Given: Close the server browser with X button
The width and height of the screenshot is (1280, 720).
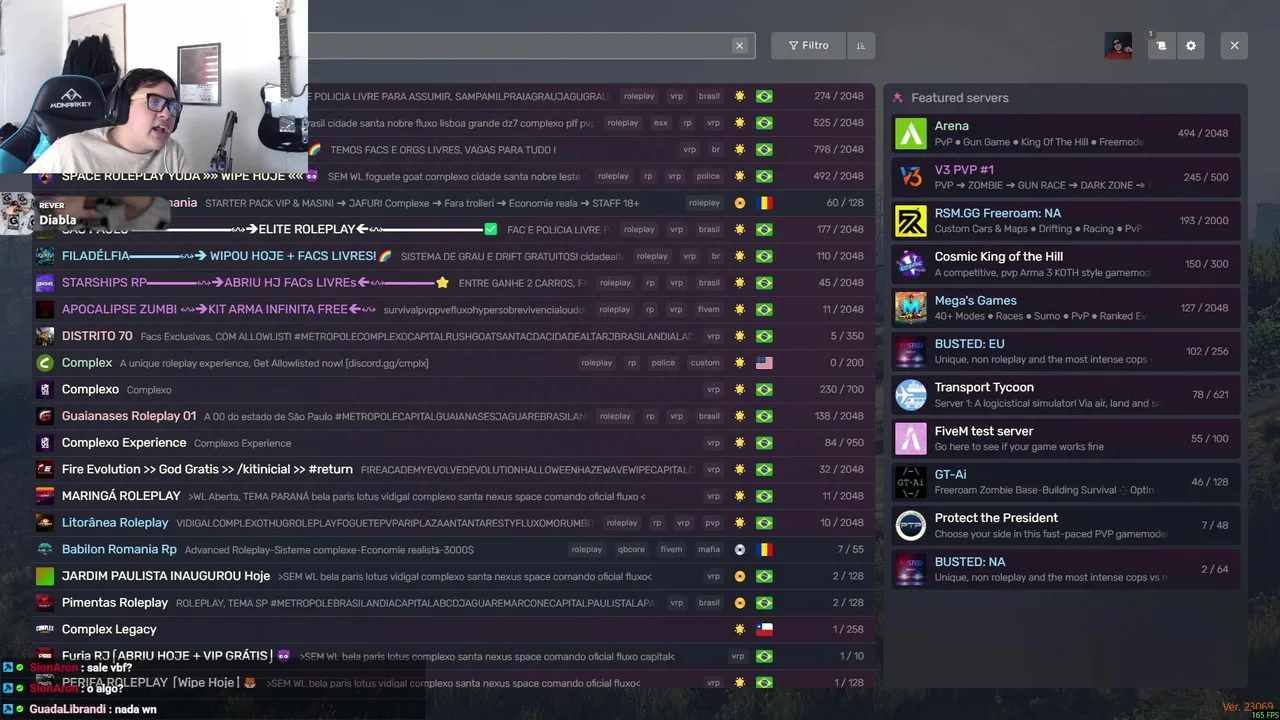Looking at the screenshot, I should click(1234, 45).
